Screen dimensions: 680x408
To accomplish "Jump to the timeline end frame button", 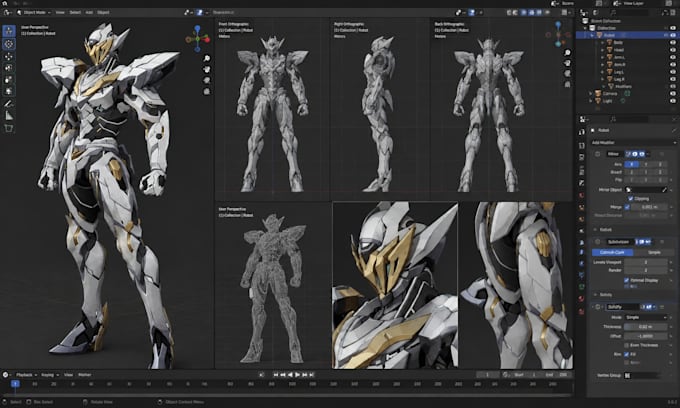I will (x=311, y=375).
